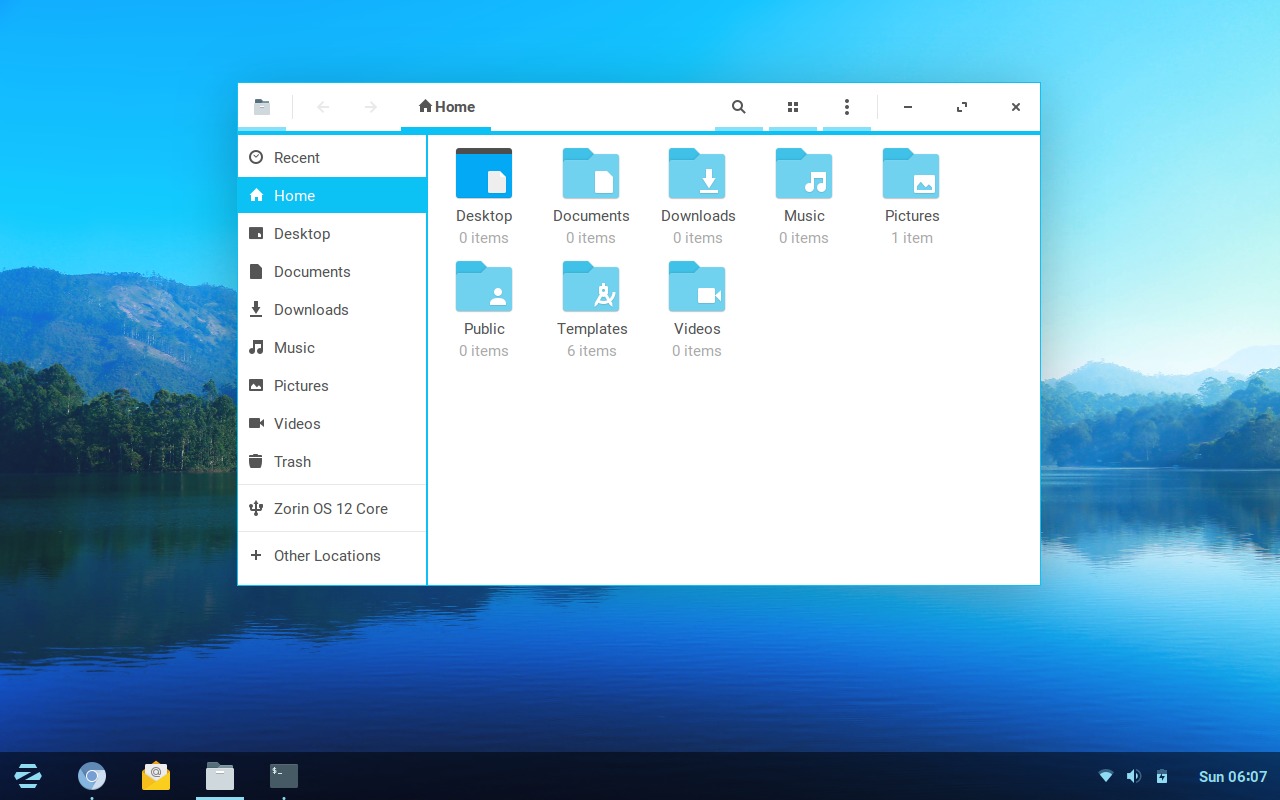1280x800 pixels.
Task: Open the Zorin menu in the taskbar
Action: pyautogui.click(x=27, y=775)
